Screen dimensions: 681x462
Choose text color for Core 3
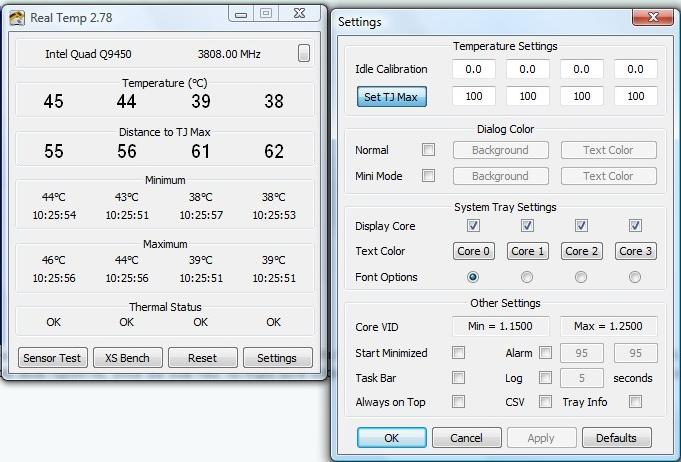pos(635,251)
